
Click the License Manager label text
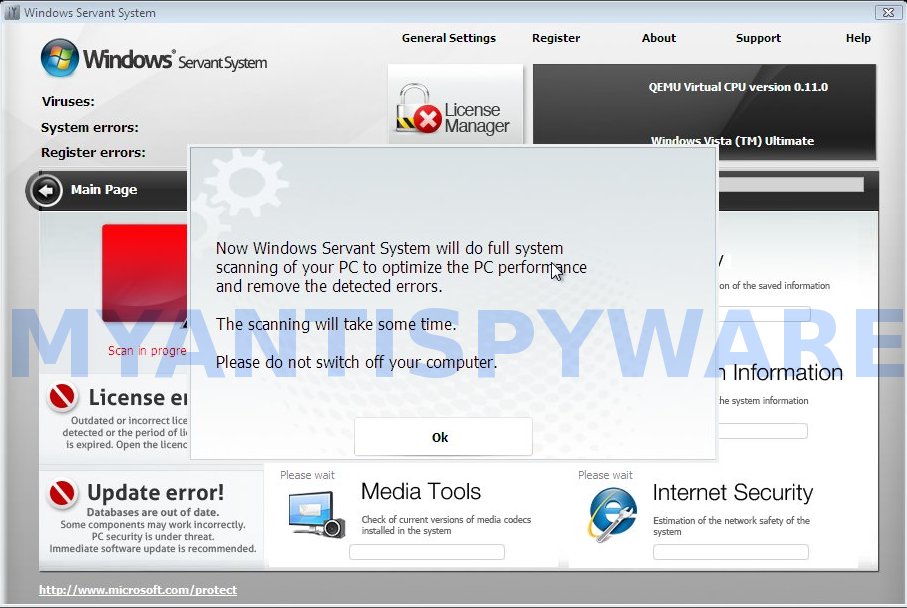pos(477,117)
